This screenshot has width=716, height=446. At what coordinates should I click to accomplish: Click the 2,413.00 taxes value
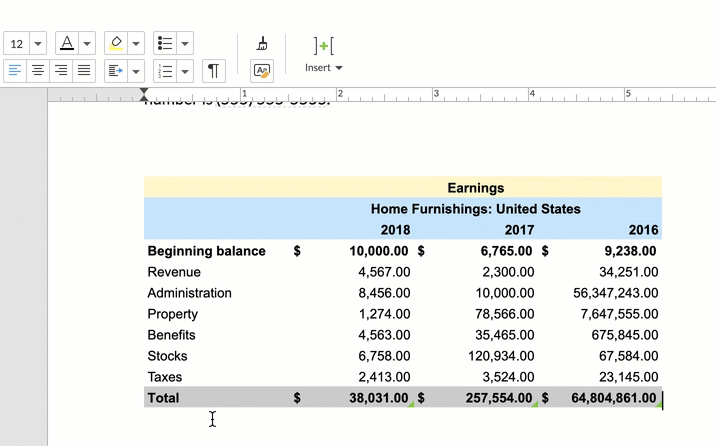pos(384,377)
